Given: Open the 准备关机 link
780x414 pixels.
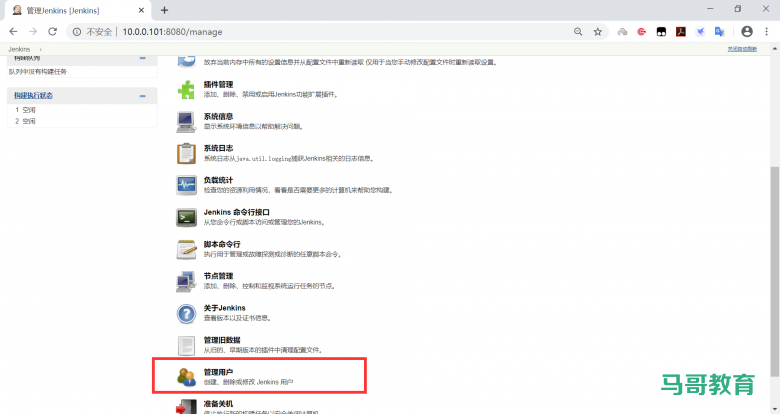Looking at the screenshot, I should coord(218,404).
